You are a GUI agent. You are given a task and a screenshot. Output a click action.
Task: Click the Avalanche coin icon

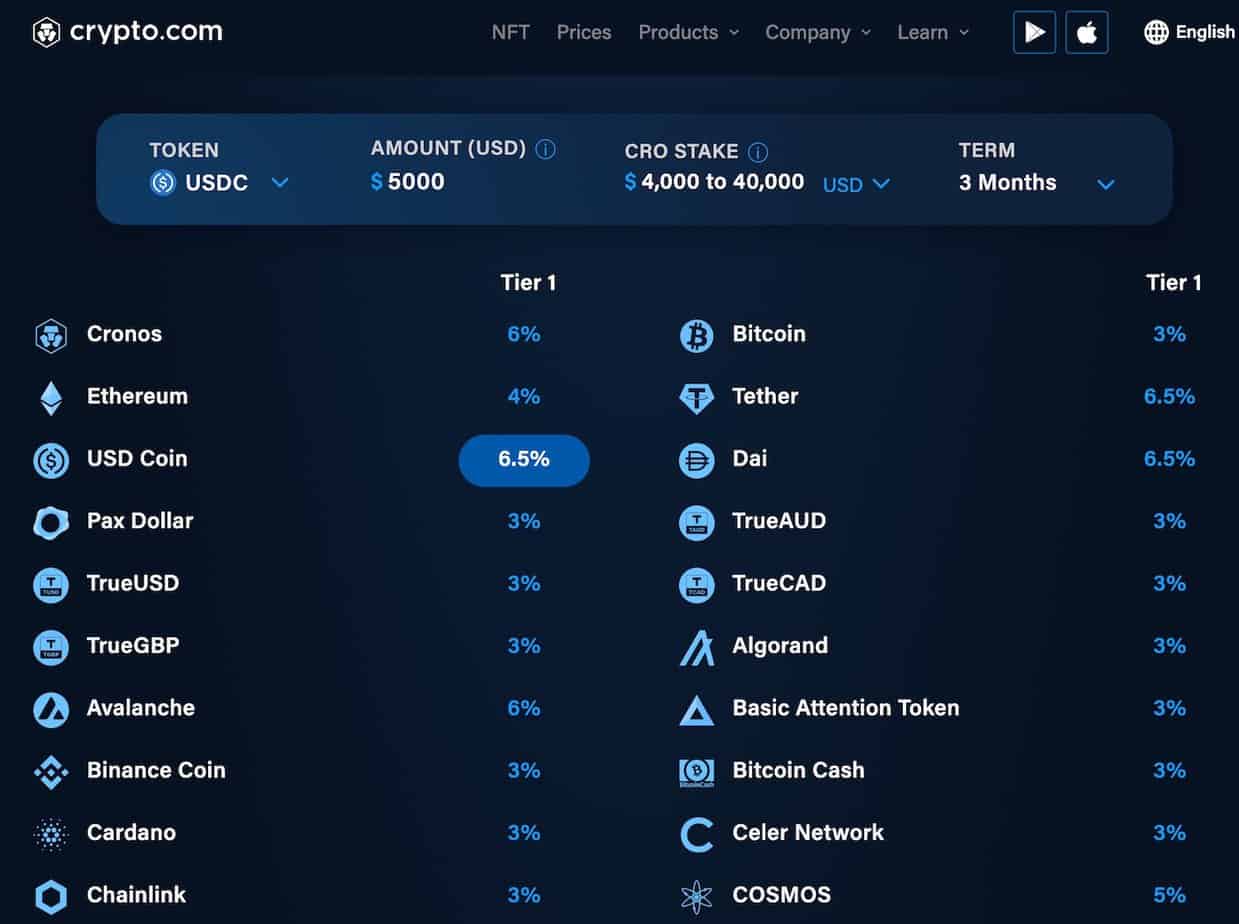(51, 710)
